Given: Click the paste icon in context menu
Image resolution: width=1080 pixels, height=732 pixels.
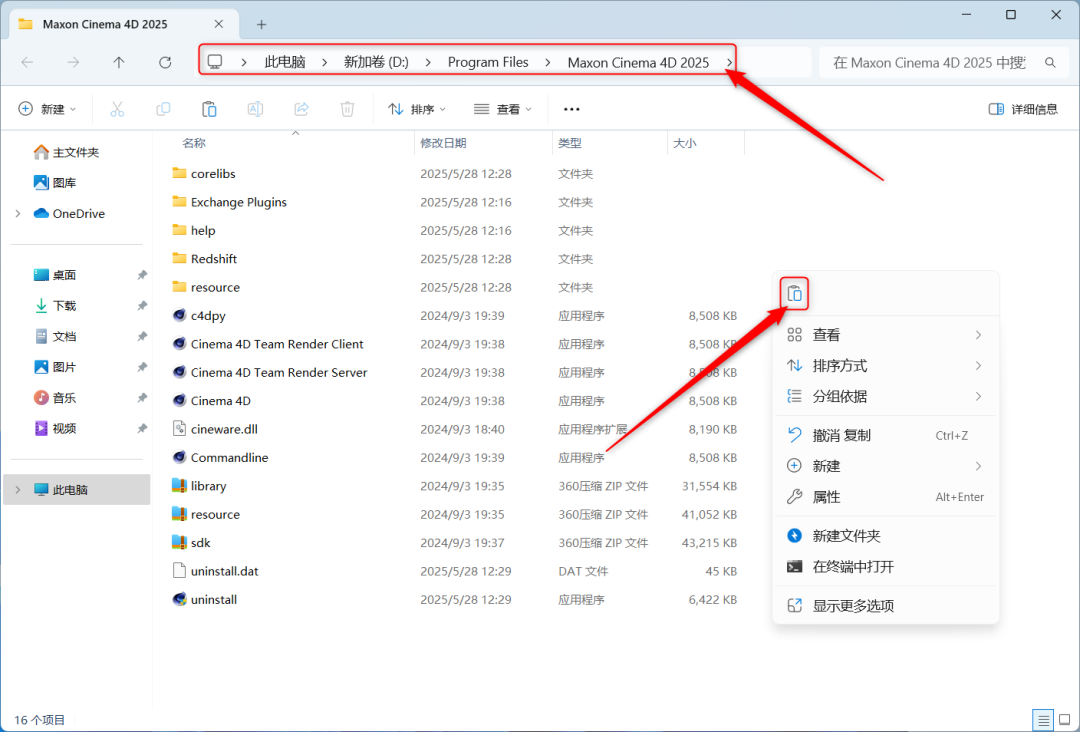Looking at the screenshot, I should pyautogui.click(x=794, y=293).
